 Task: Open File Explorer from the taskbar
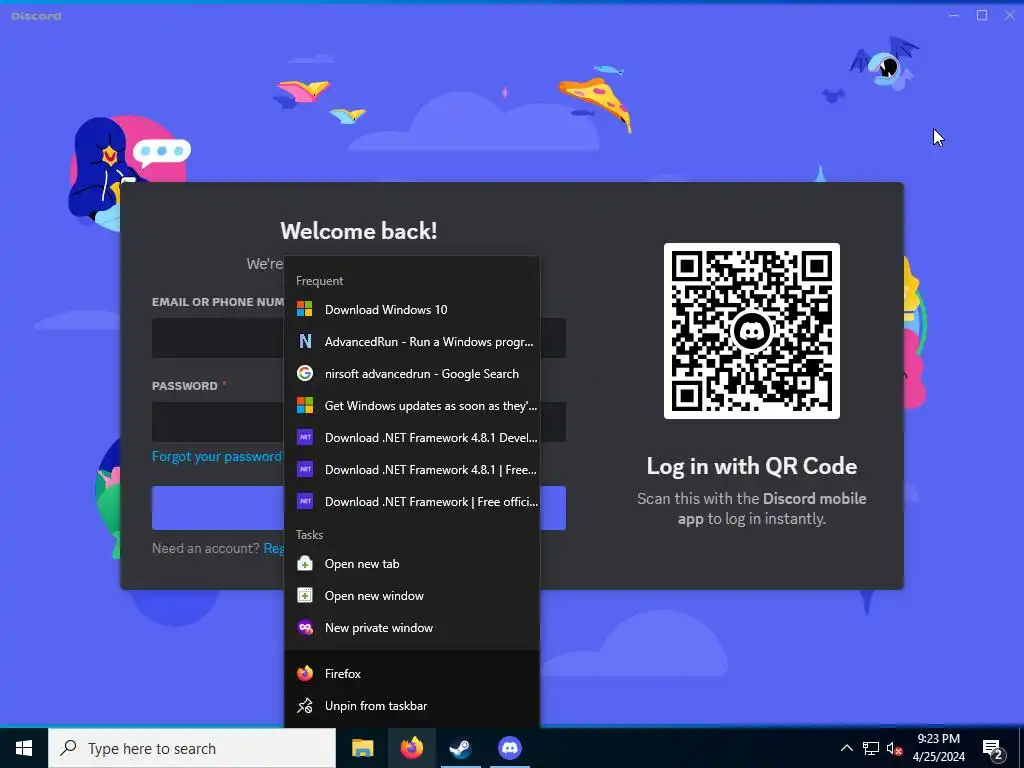(x=362, y=748)
